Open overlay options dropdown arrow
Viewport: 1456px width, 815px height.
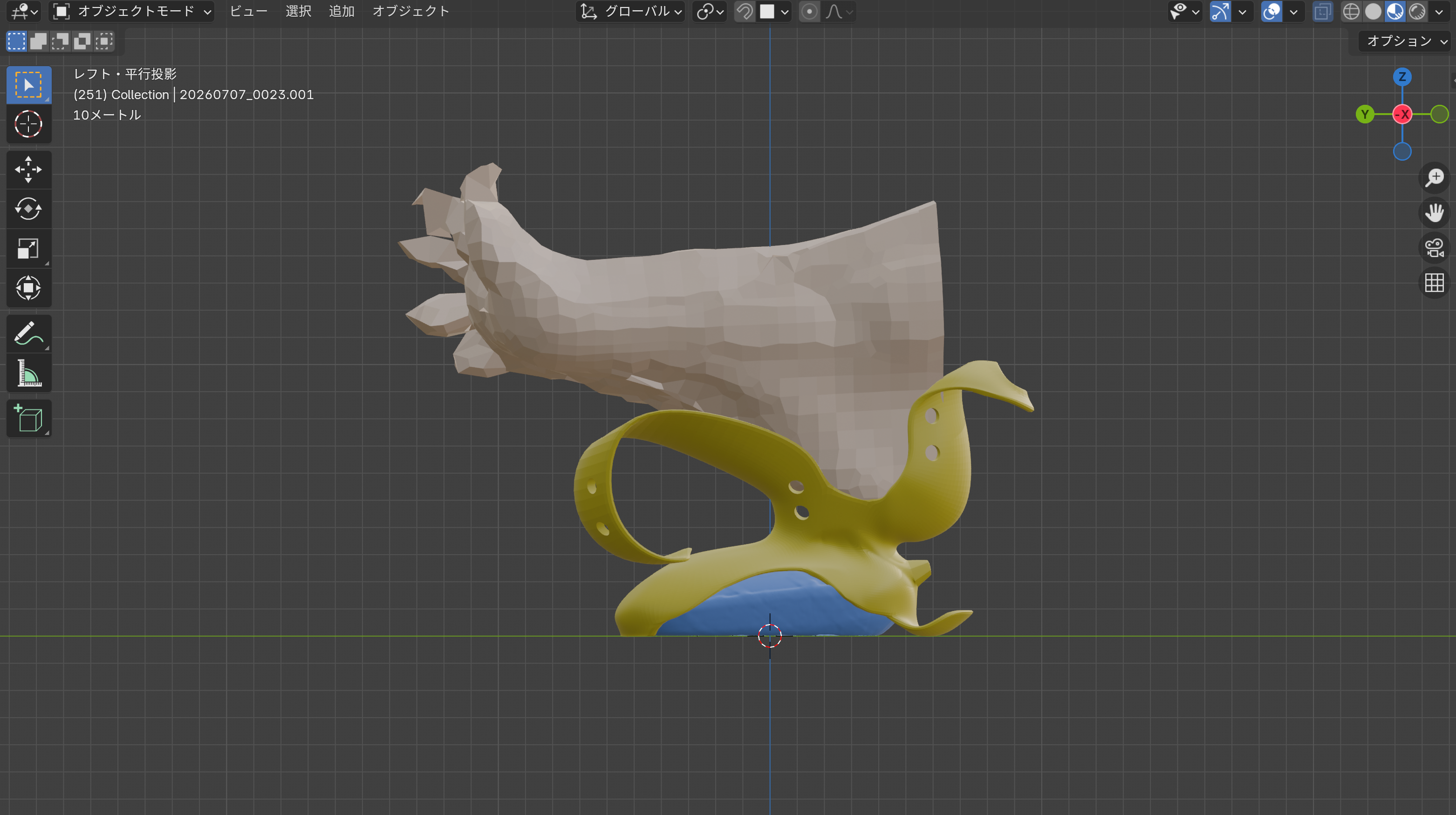pyautogui.click(x=1294, y=11)
